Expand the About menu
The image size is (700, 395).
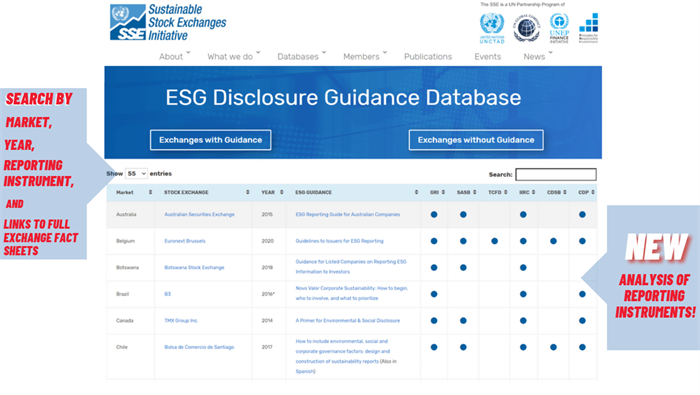174,56
